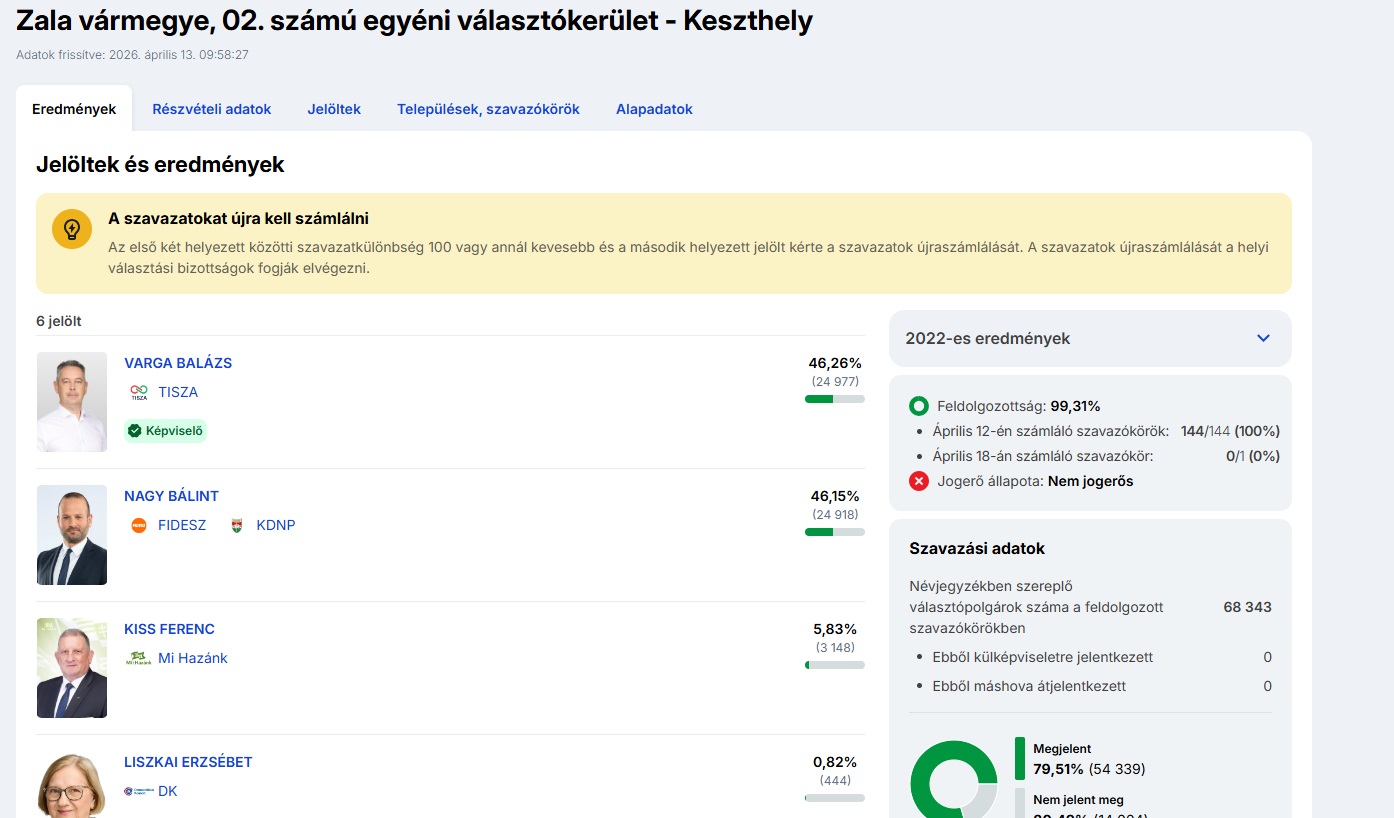Image resolution: width=1394 pixels, height=818 pixels.
Task: Open NAGY BÁLINT candidate link
Action: coord(171,496)
